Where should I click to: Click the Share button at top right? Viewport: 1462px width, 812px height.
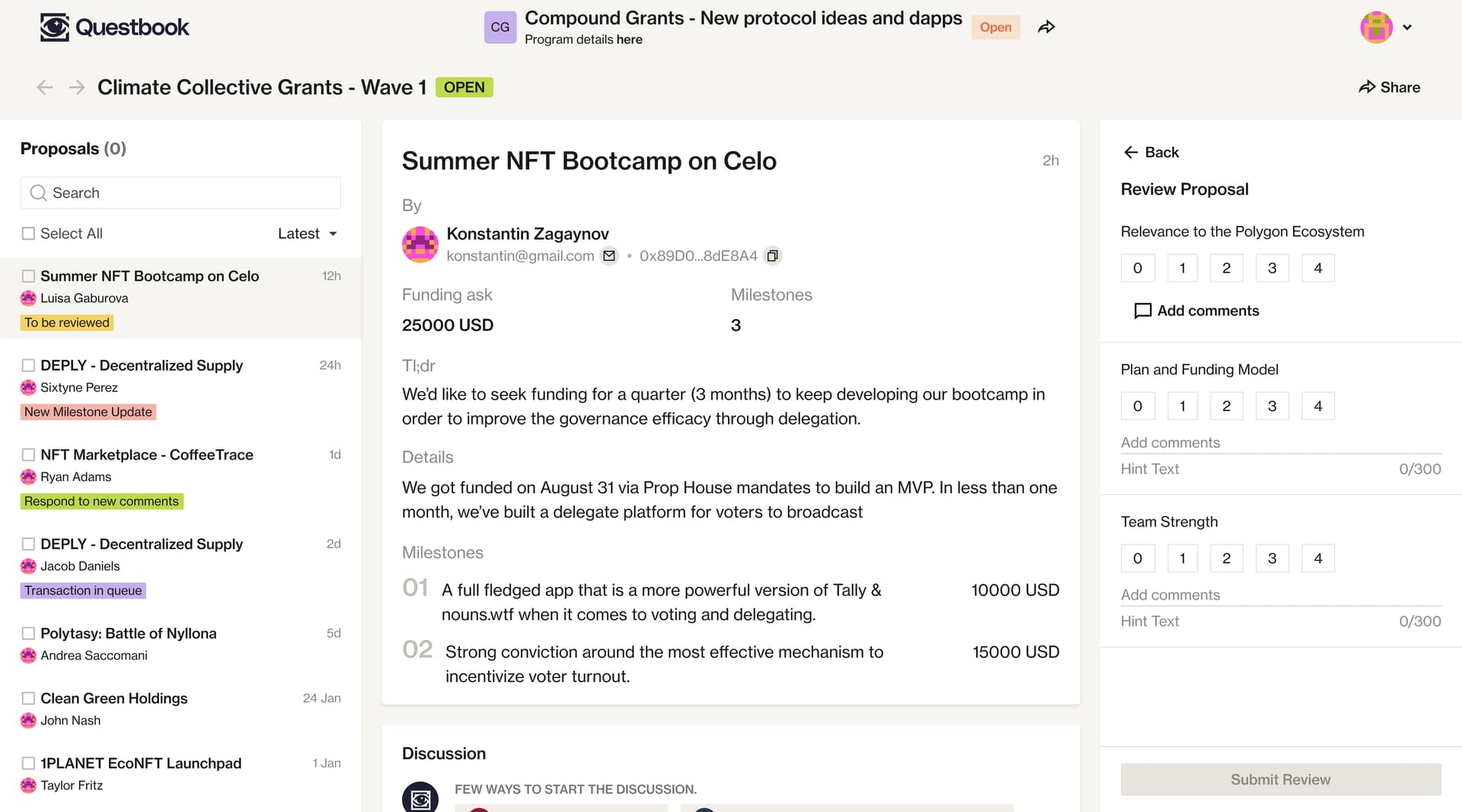tap(1390, 88)
